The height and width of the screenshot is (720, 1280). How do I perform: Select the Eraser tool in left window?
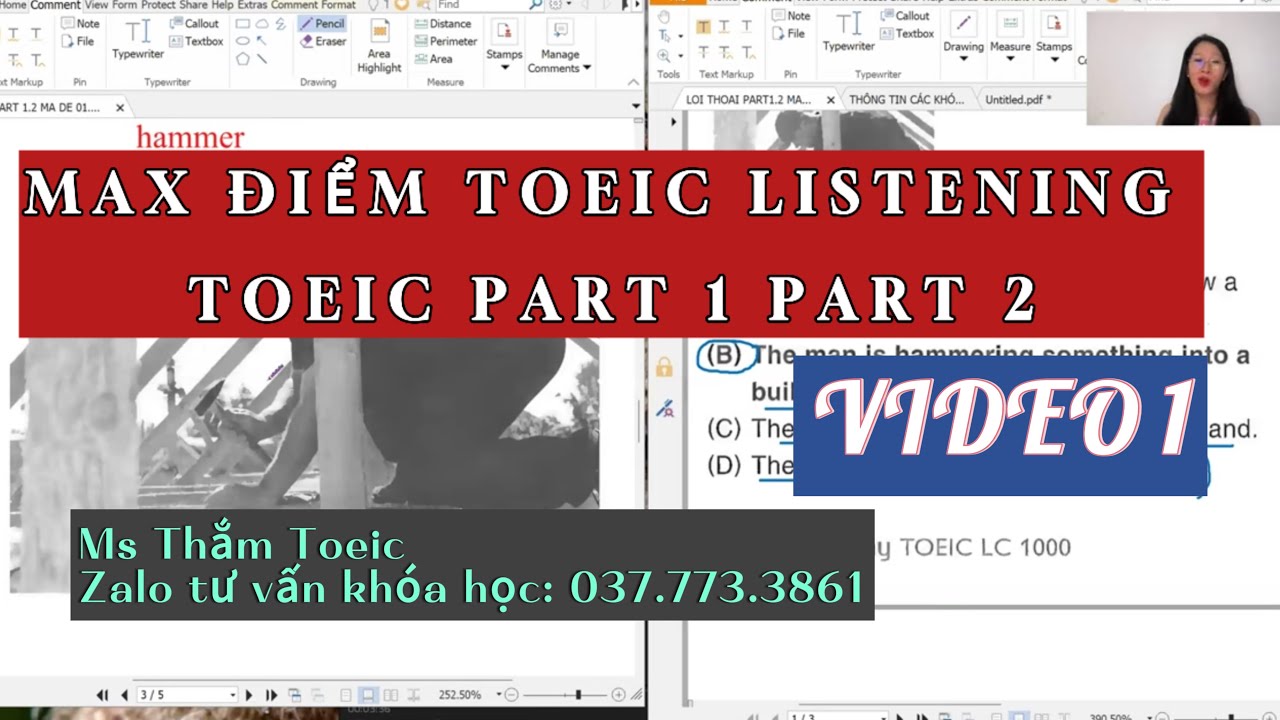[323, 41]
